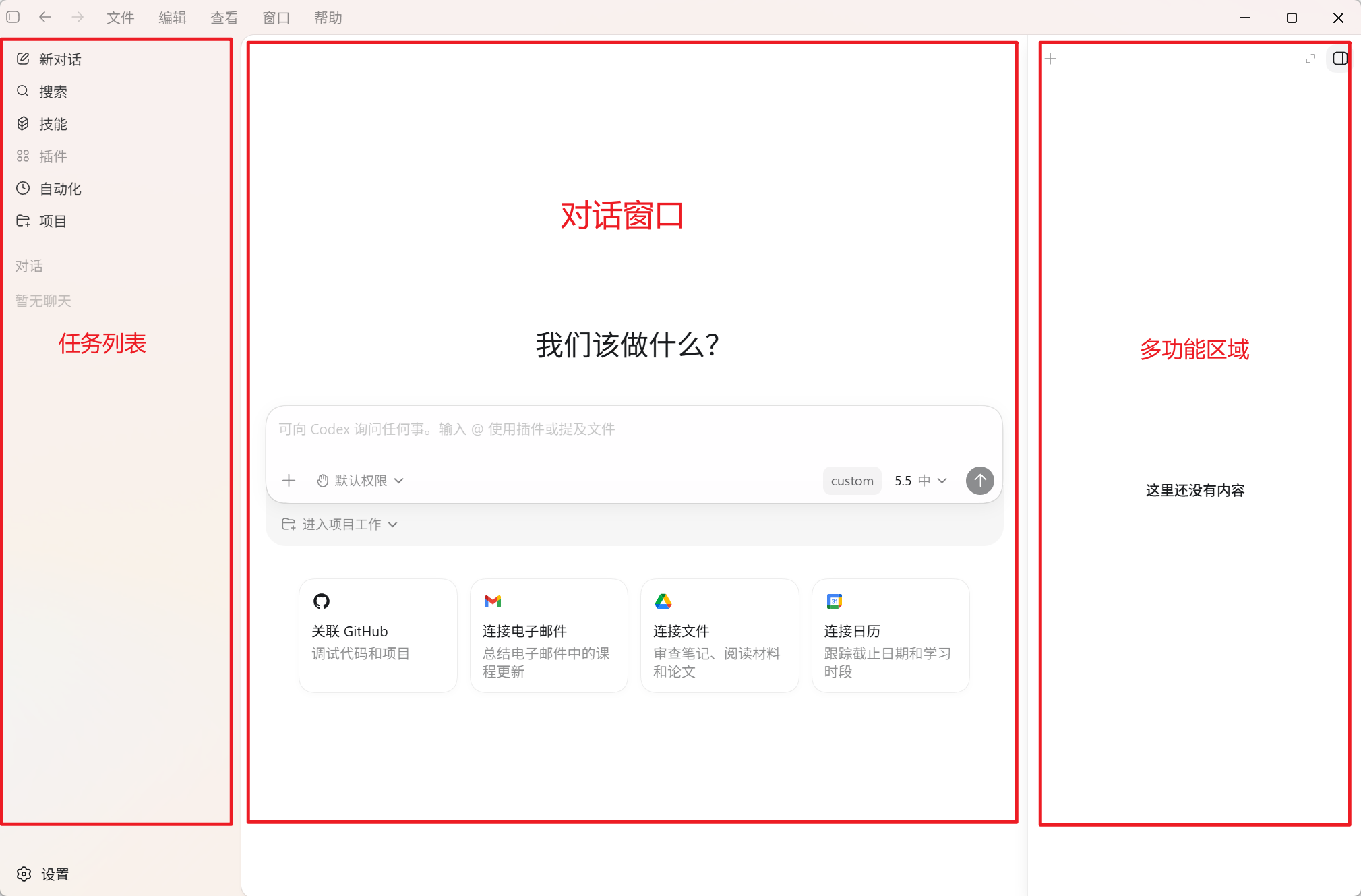Click the 我们该做什么? heading
The image size is (1361, 896).
[x=628, y=345]
